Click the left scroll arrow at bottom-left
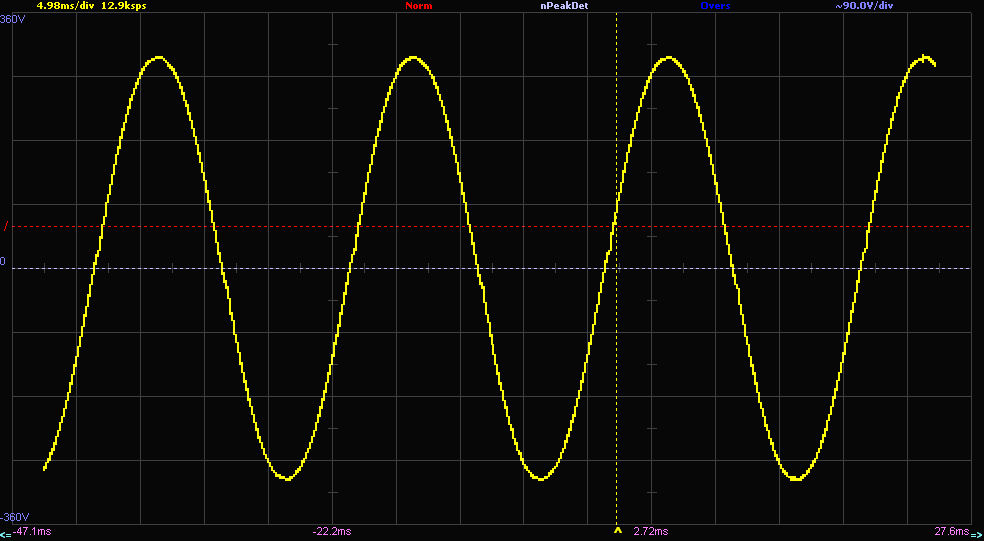Image resolution: width=984 pixels, height=541 pixels. click(x=6, y=532)
